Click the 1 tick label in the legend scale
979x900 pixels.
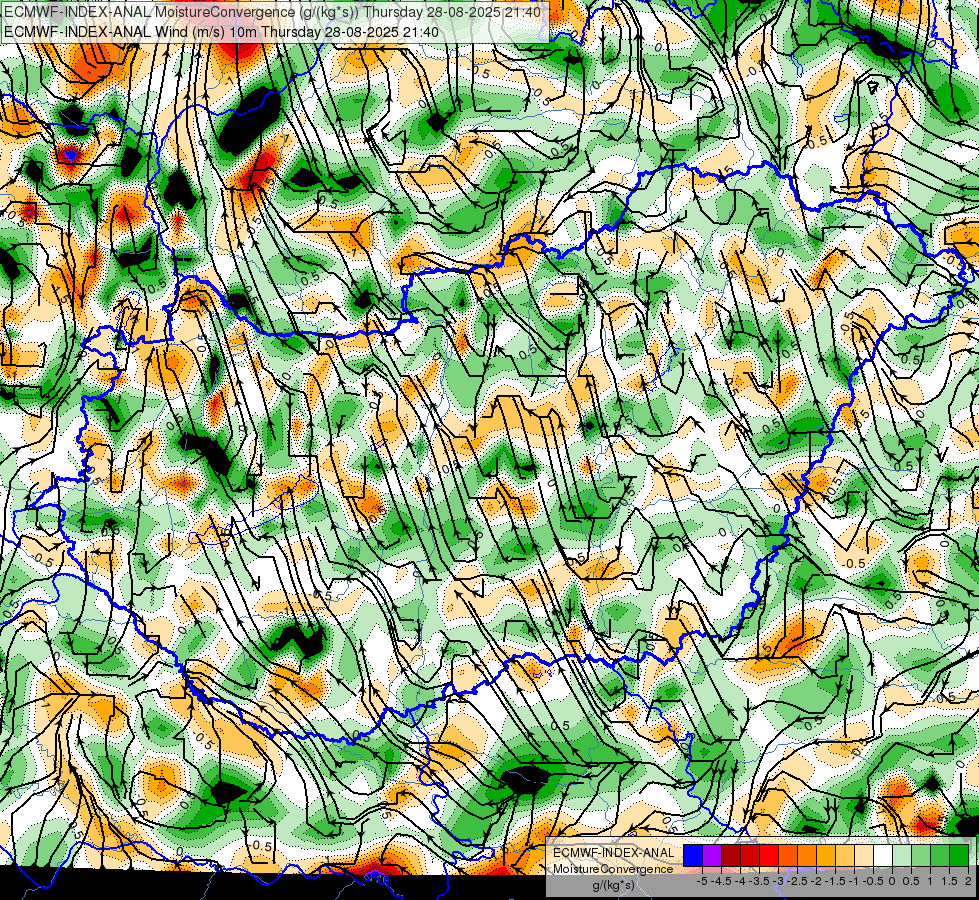(930, 881)
